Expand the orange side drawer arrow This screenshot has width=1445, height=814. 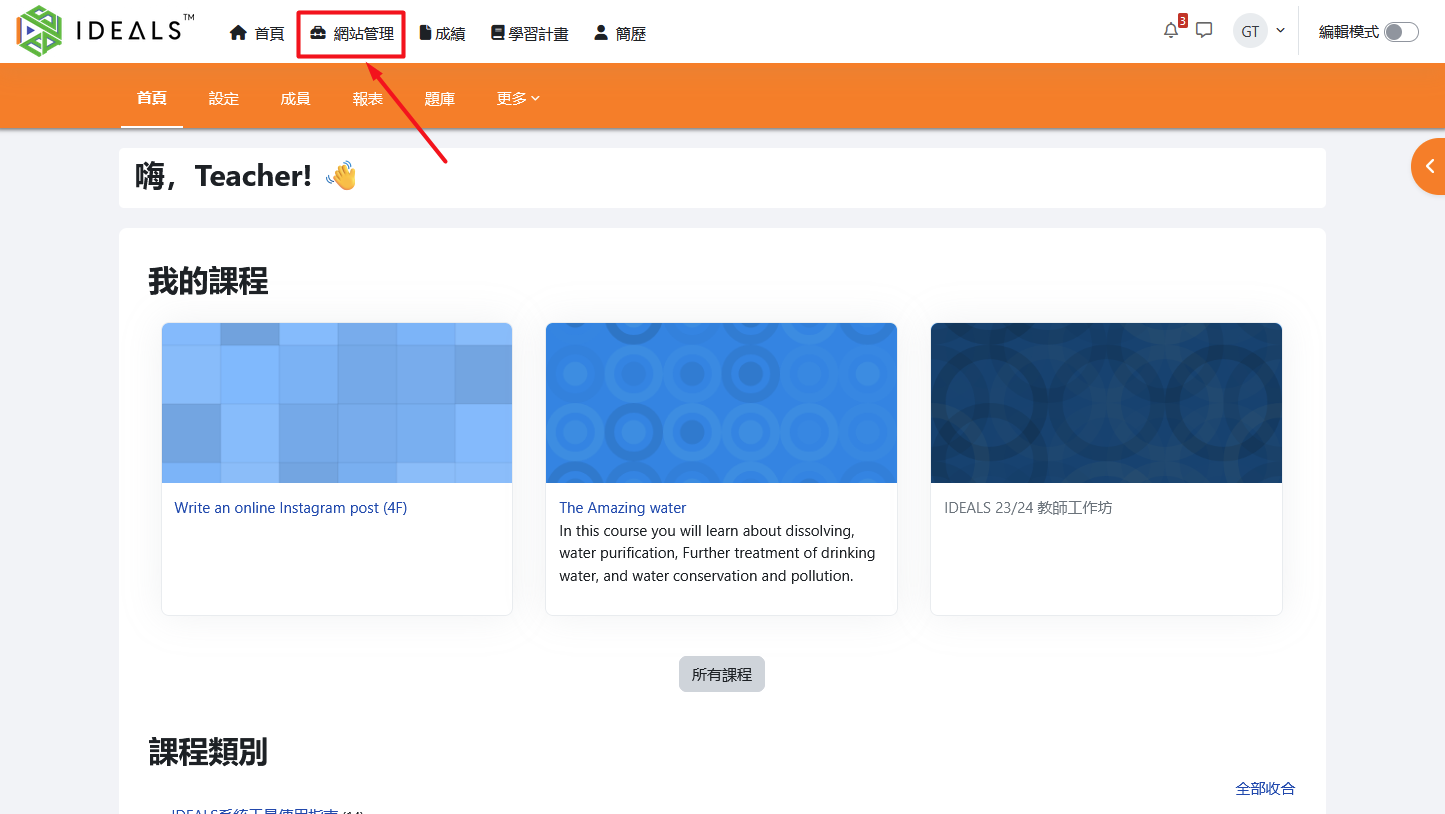click(x=1430, y=167)
